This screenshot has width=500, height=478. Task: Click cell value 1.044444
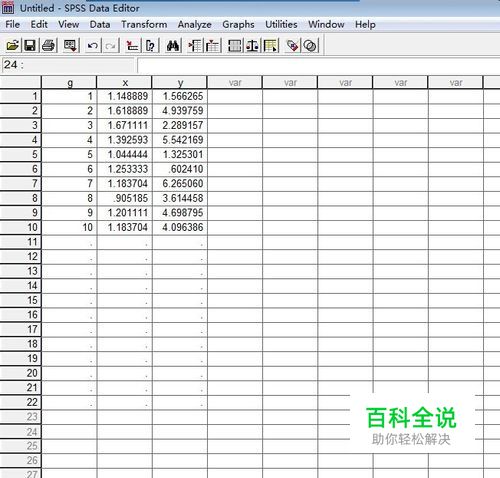coord(125,155)
